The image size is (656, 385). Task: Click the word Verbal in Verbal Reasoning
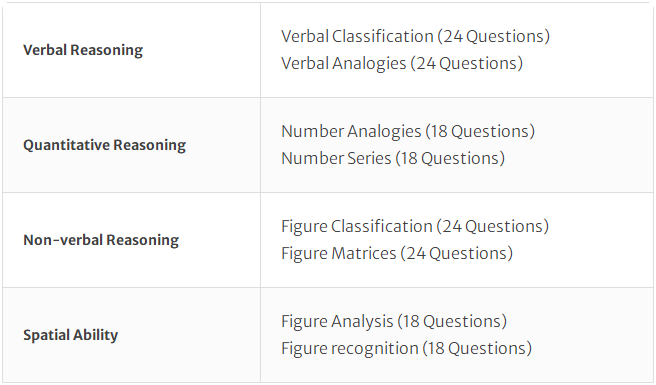tap(45, 50)
